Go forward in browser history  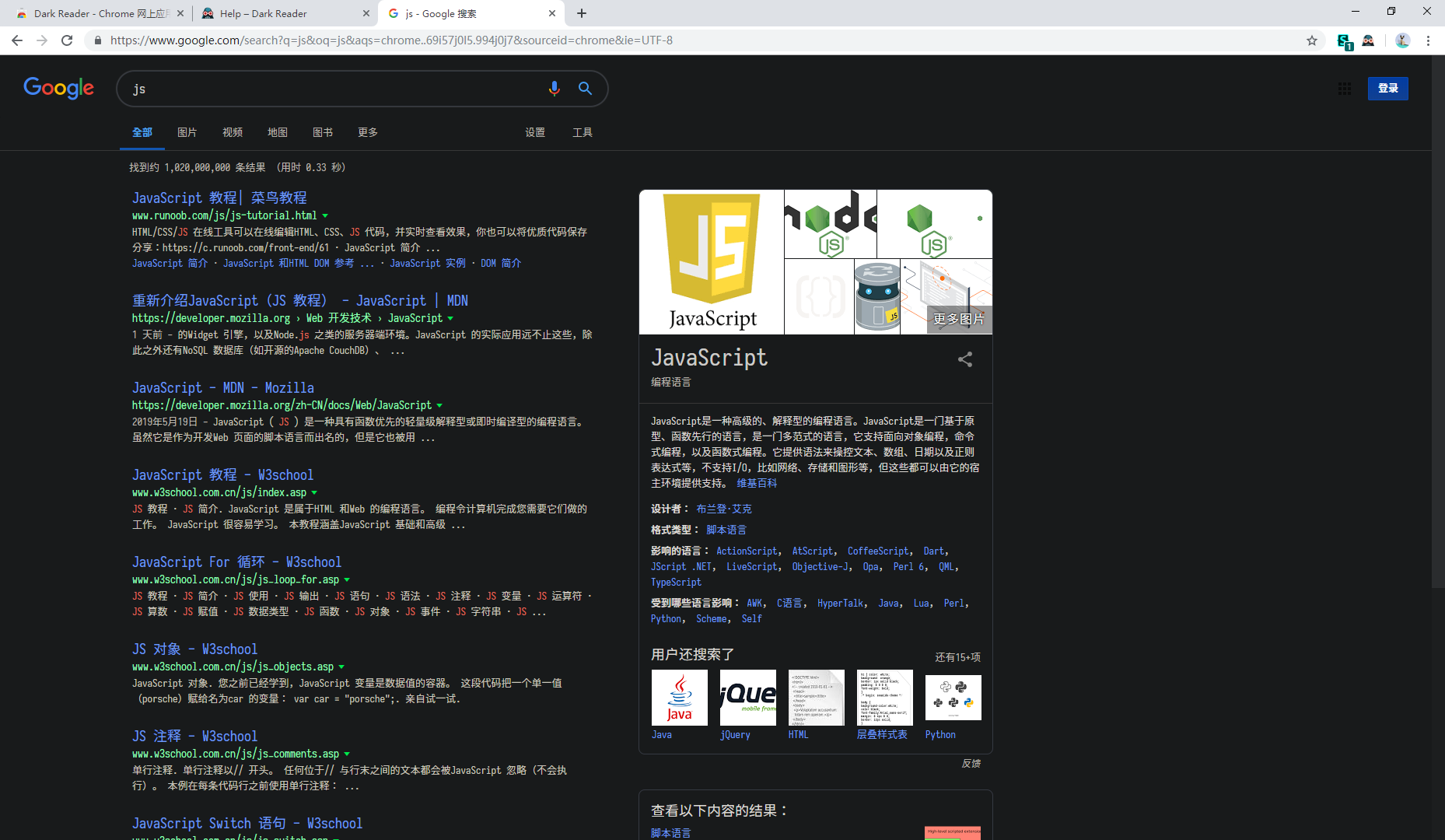[42, 40]
